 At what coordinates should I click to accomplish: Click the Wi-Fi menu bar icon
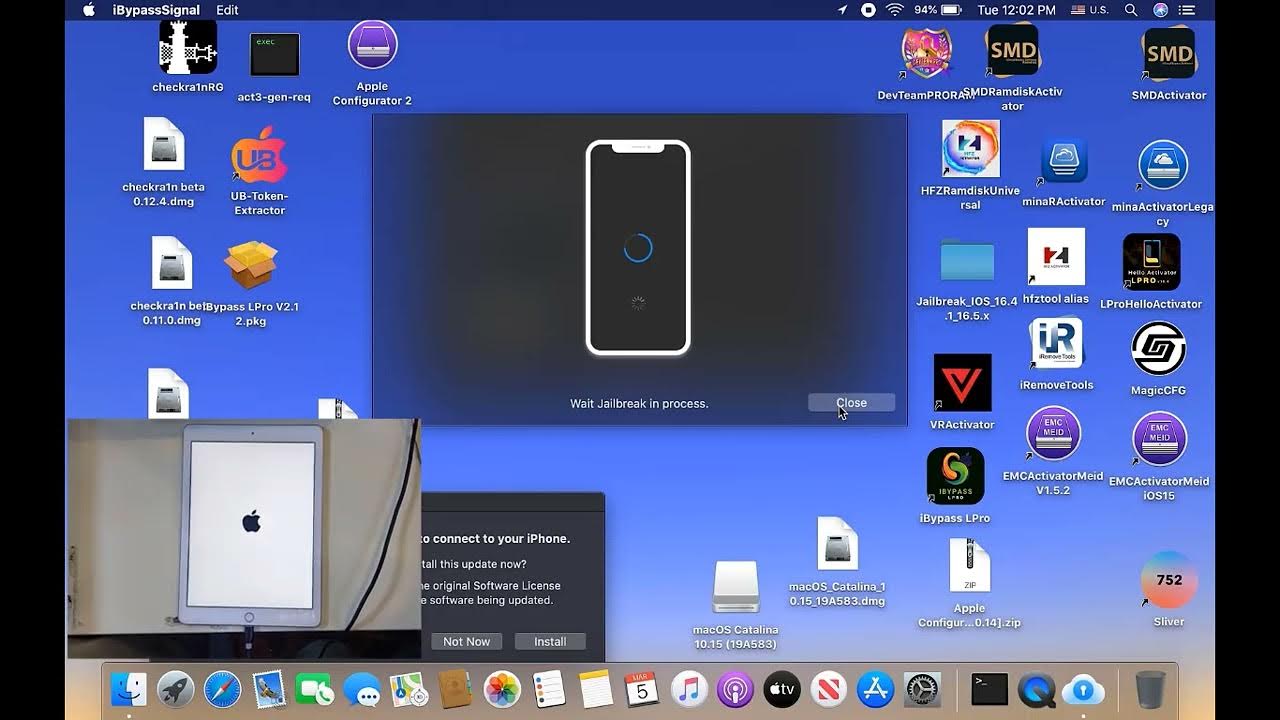[x=894, y=10]
